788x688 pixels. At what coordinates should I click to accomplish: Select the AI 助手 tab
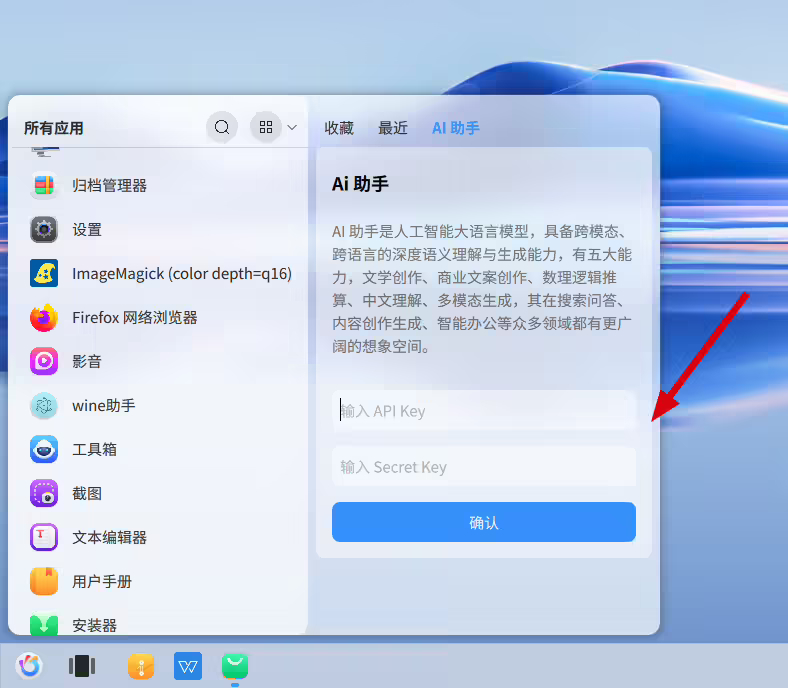point(456,128)
